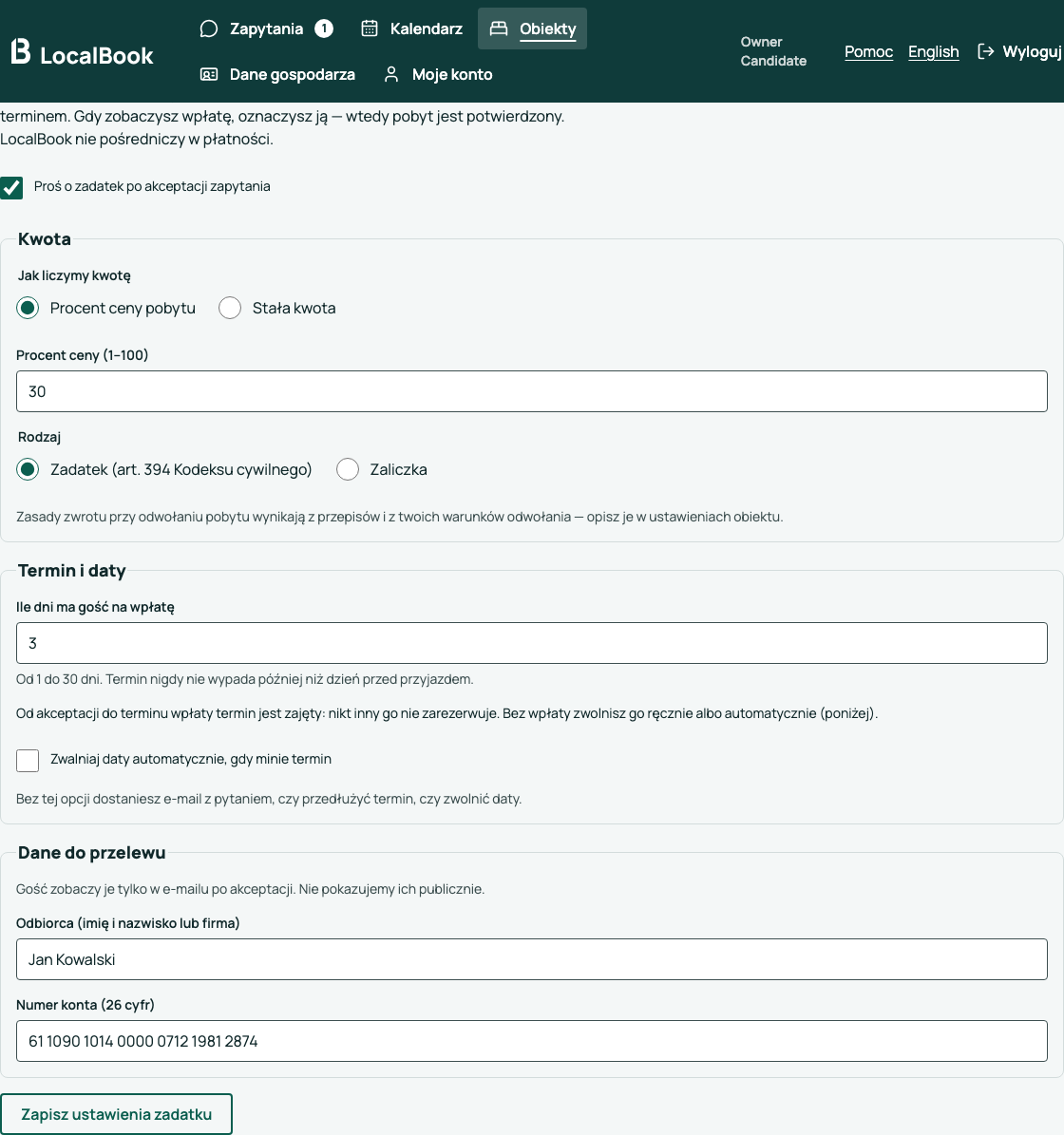
Task: Click the LocalBook brand name
Action: 96,56
